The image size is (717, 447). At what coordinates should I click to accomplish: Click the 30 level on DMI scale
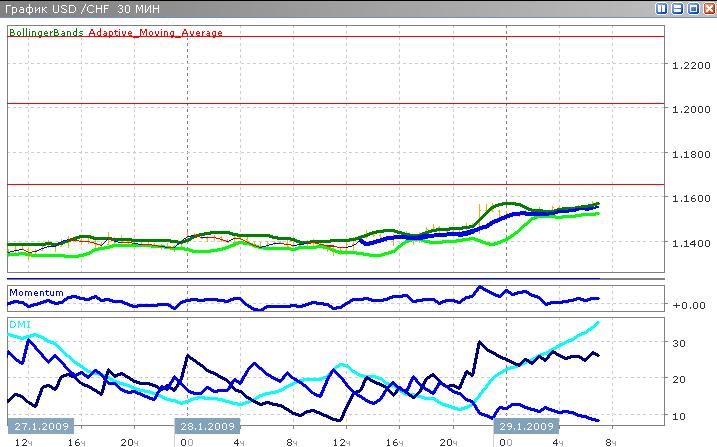pos(678,343)
